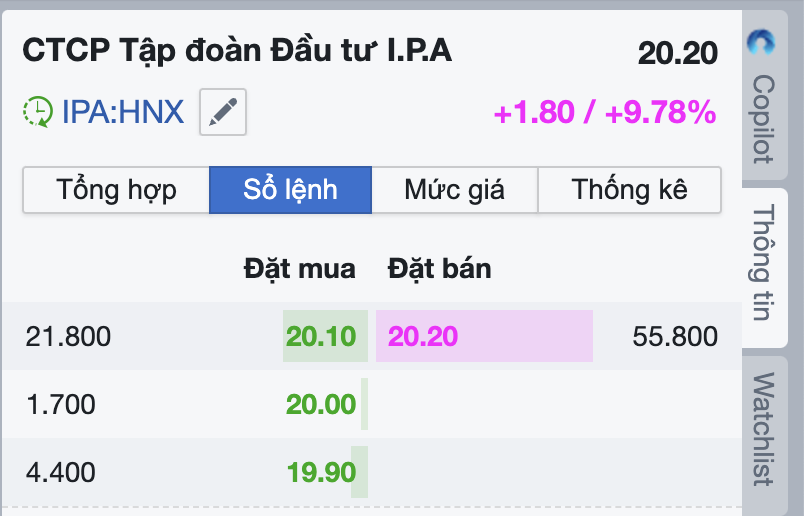Pick the bid price 20.00

pyautogui.click(x=321, y=404)
